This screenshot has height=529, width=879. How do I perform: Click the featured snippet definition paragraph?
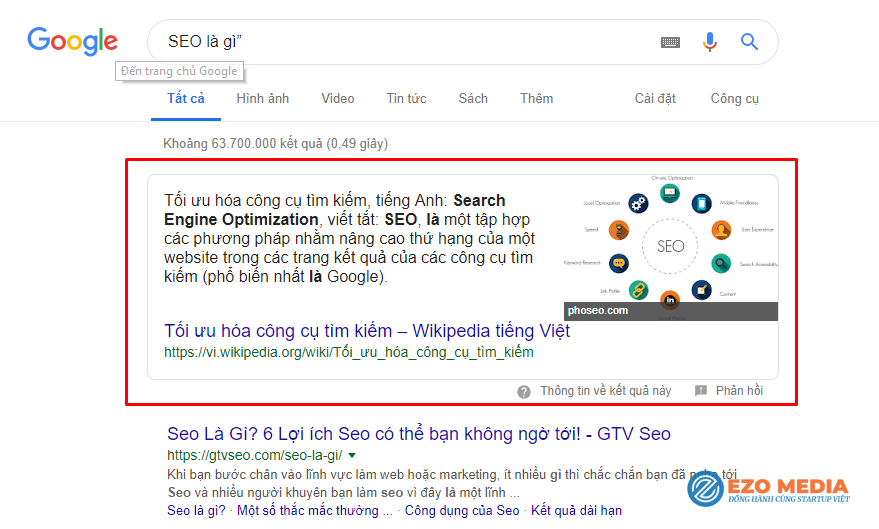349,238
